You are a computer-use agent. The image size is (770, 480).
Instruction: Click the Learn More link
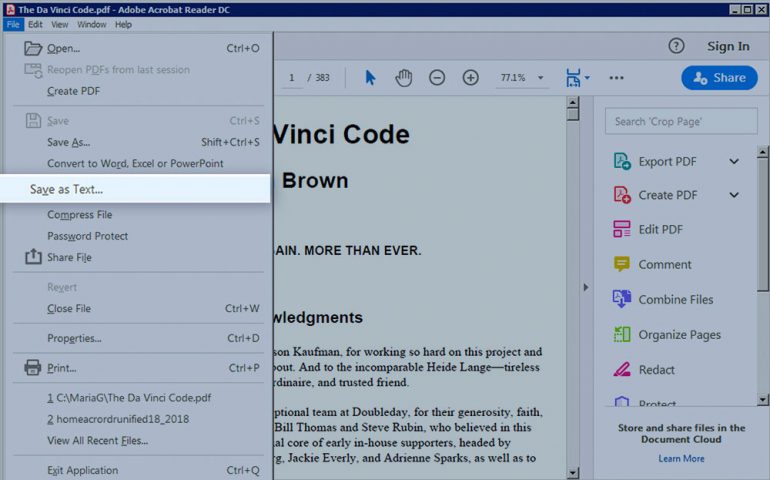click(x=681, y=458)
